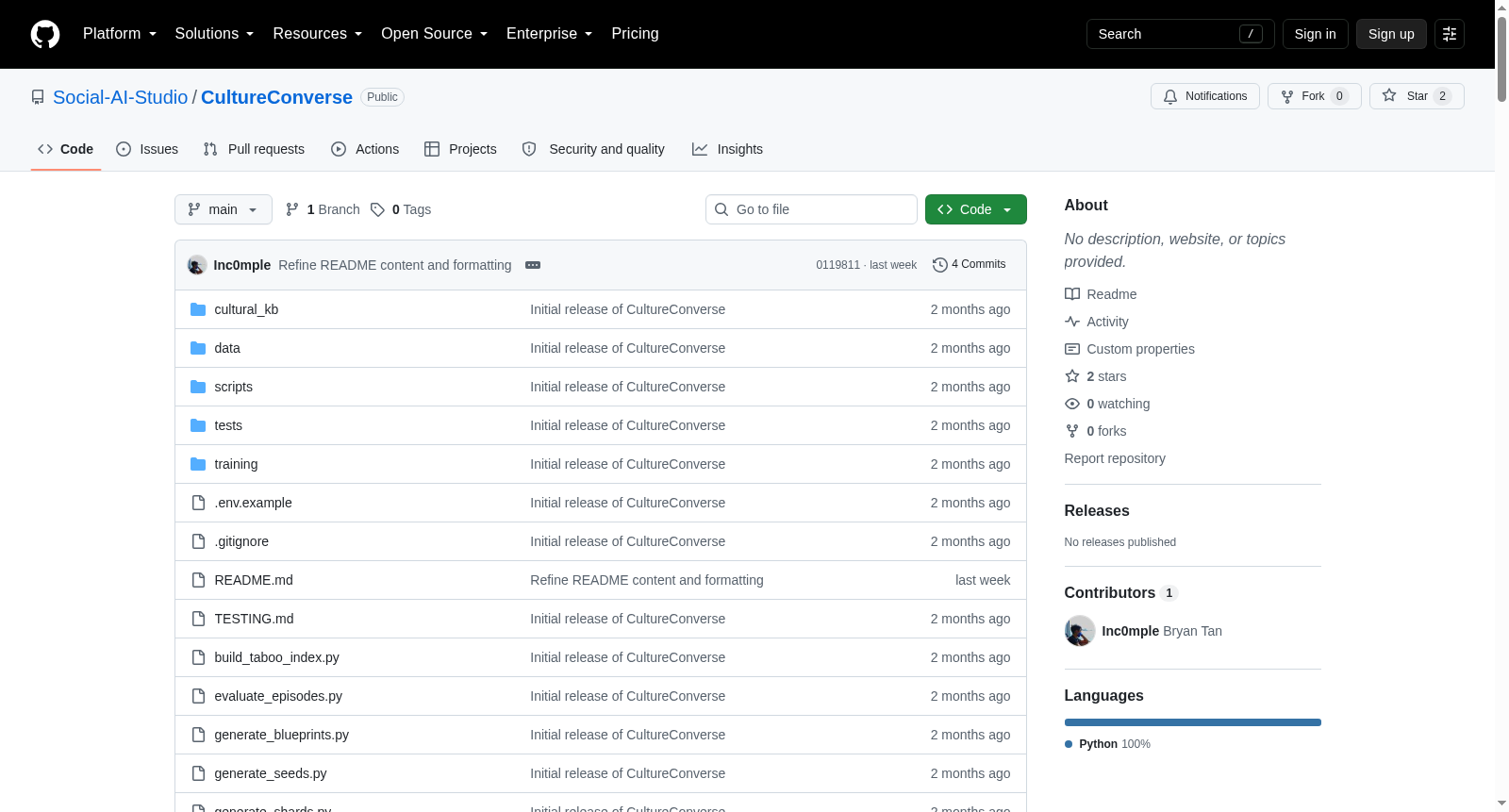Viewport: 1509px width, 812px height.
Task: Select the Code tab
Action: click(66, 149)
